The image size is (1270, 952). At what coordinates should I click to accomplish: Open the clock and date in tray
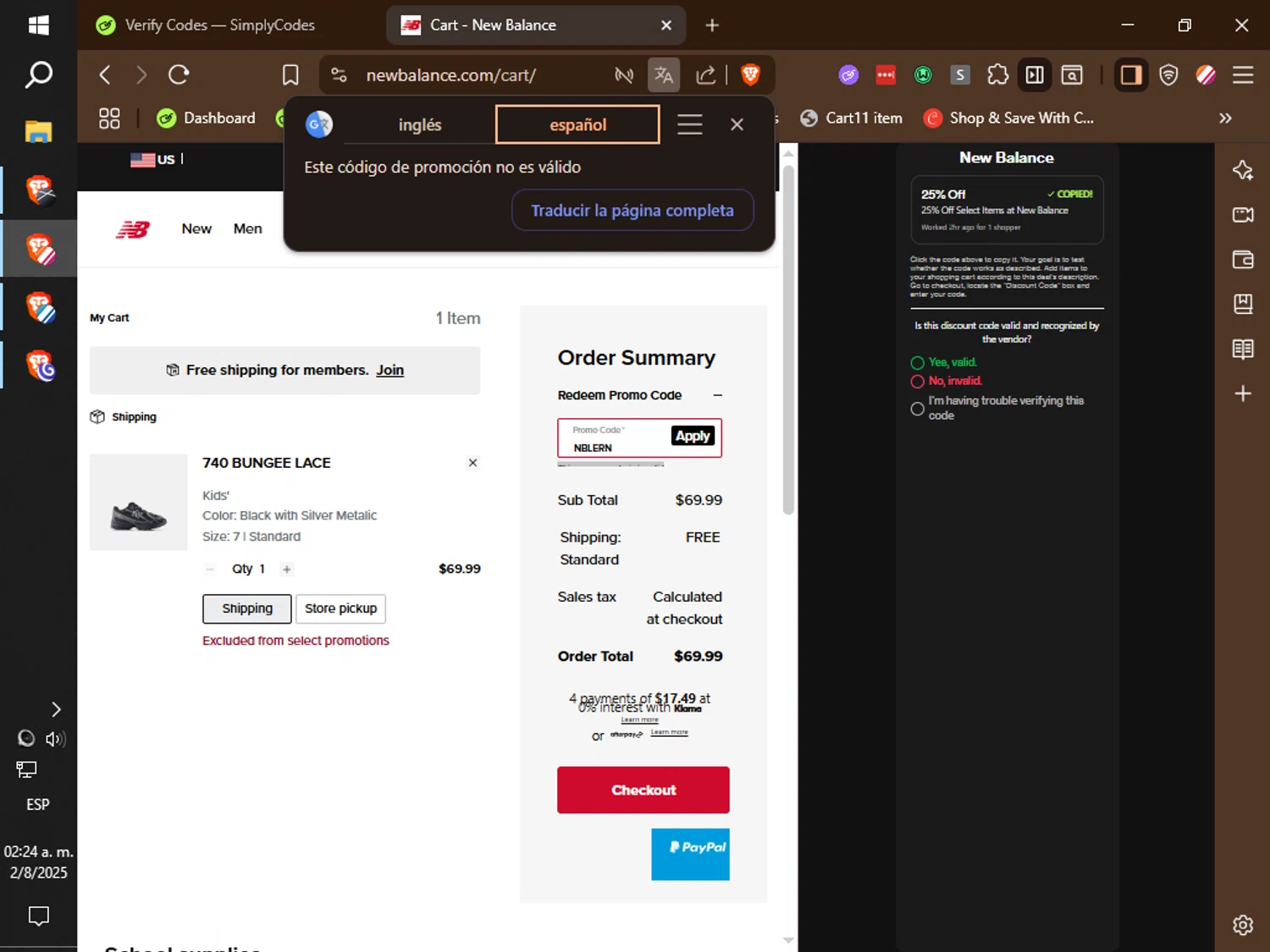(x=38, y=862)
